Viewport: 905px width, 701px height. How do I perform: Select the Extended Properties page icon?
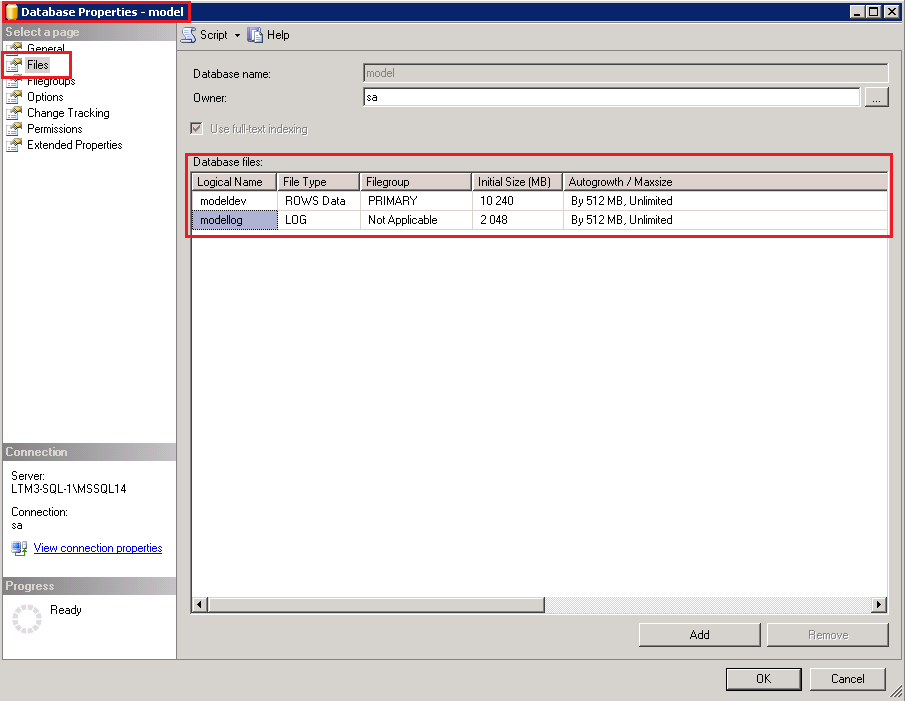click(x=13, y=145)
